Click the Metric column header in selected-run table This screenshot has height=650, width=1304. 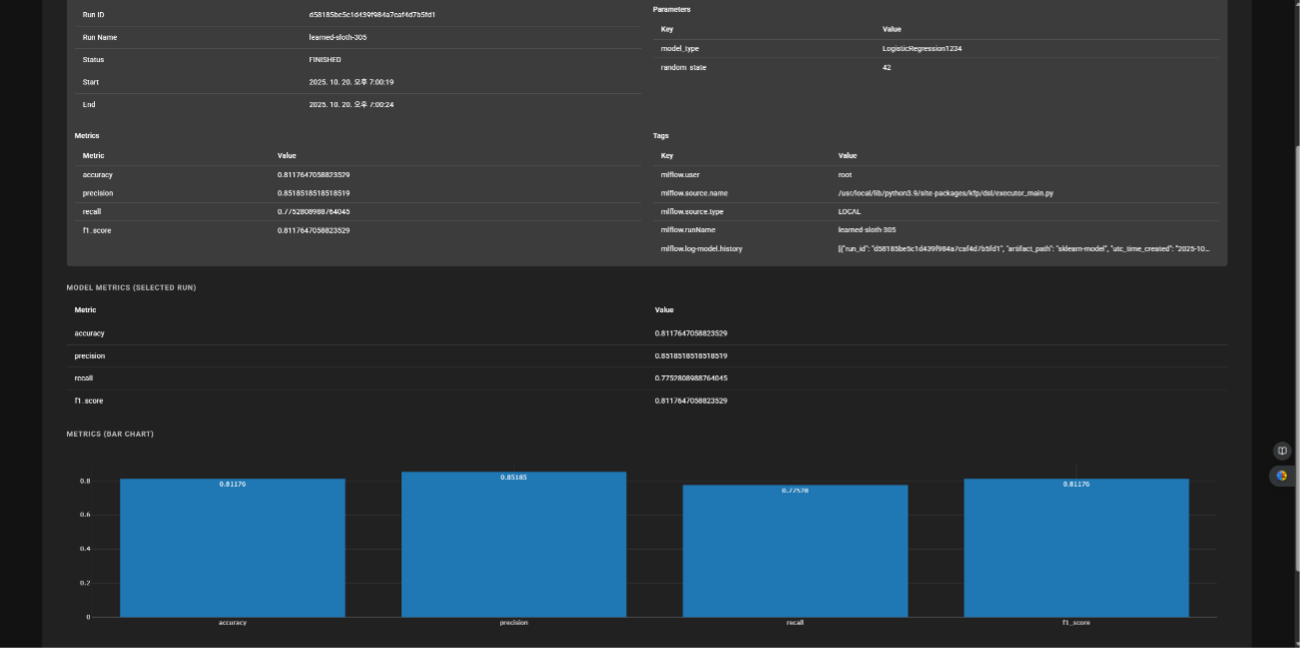coord(85,310)
